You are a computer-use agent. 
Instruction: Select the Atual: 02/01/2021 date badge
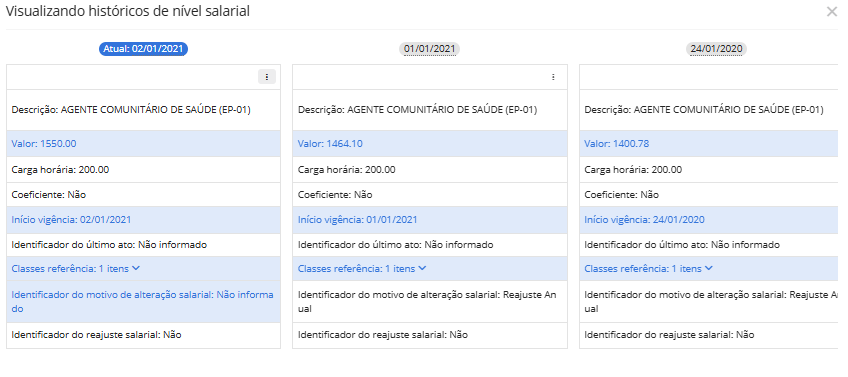point(143,49)
